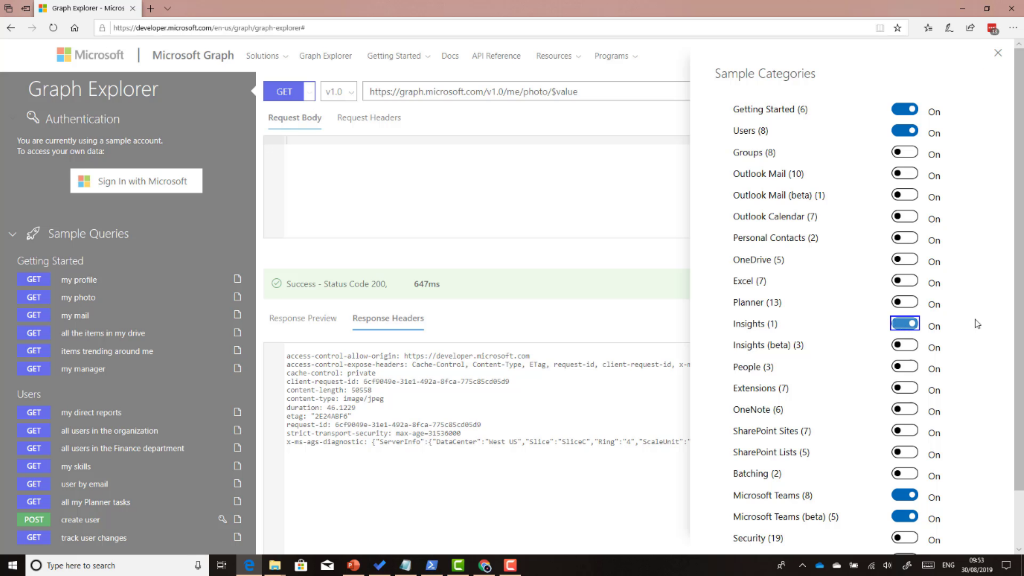This screenshot has height=576, width=1024.
Task: Open Chrome icon in taskbar
Action: point(484,565)
